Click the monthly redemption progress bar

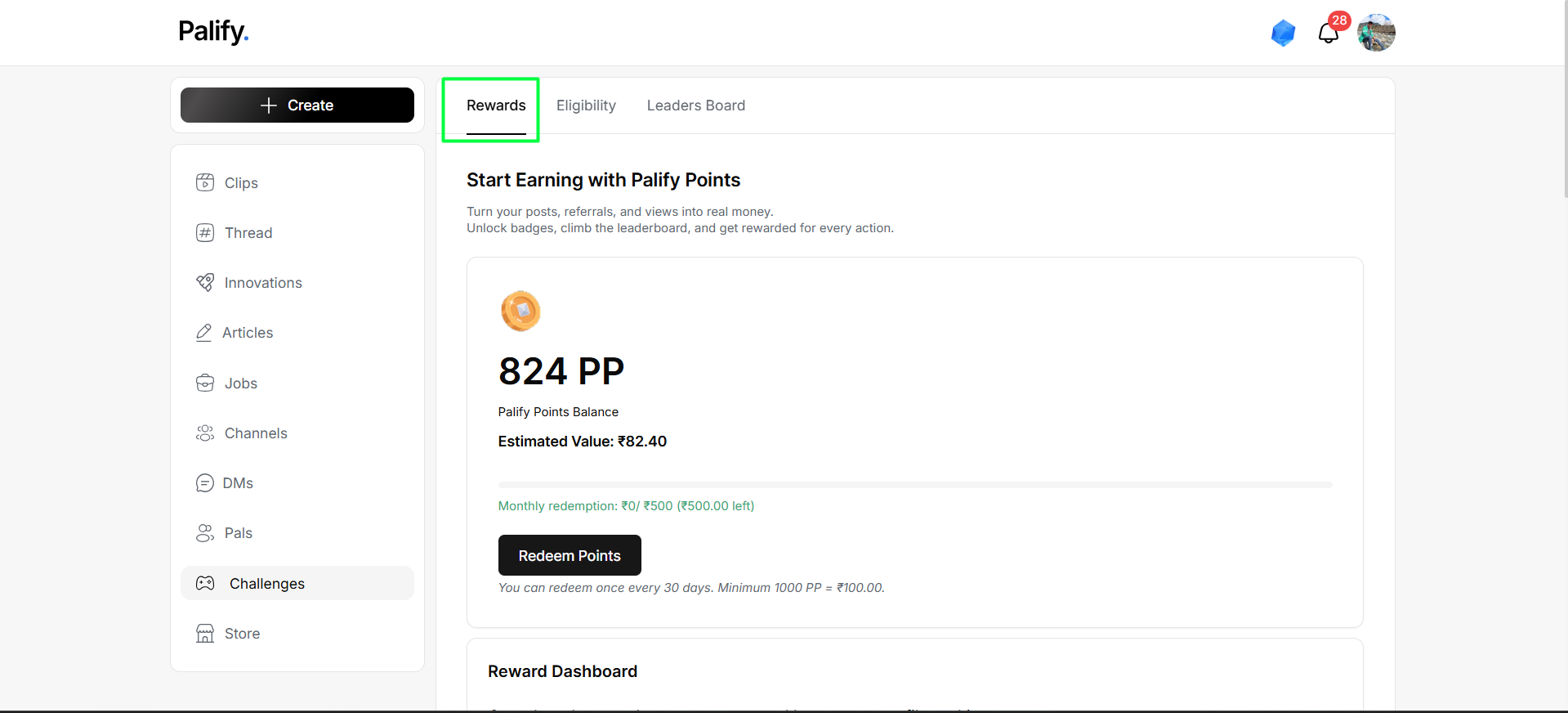click(915, 485)
